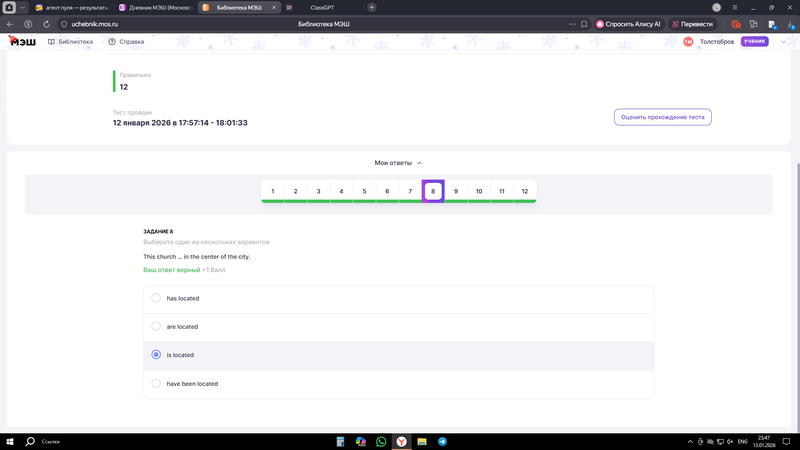Collapse the Мои ответы section
The height and width of the screenshot is (450, 800).
coord(399,163)
